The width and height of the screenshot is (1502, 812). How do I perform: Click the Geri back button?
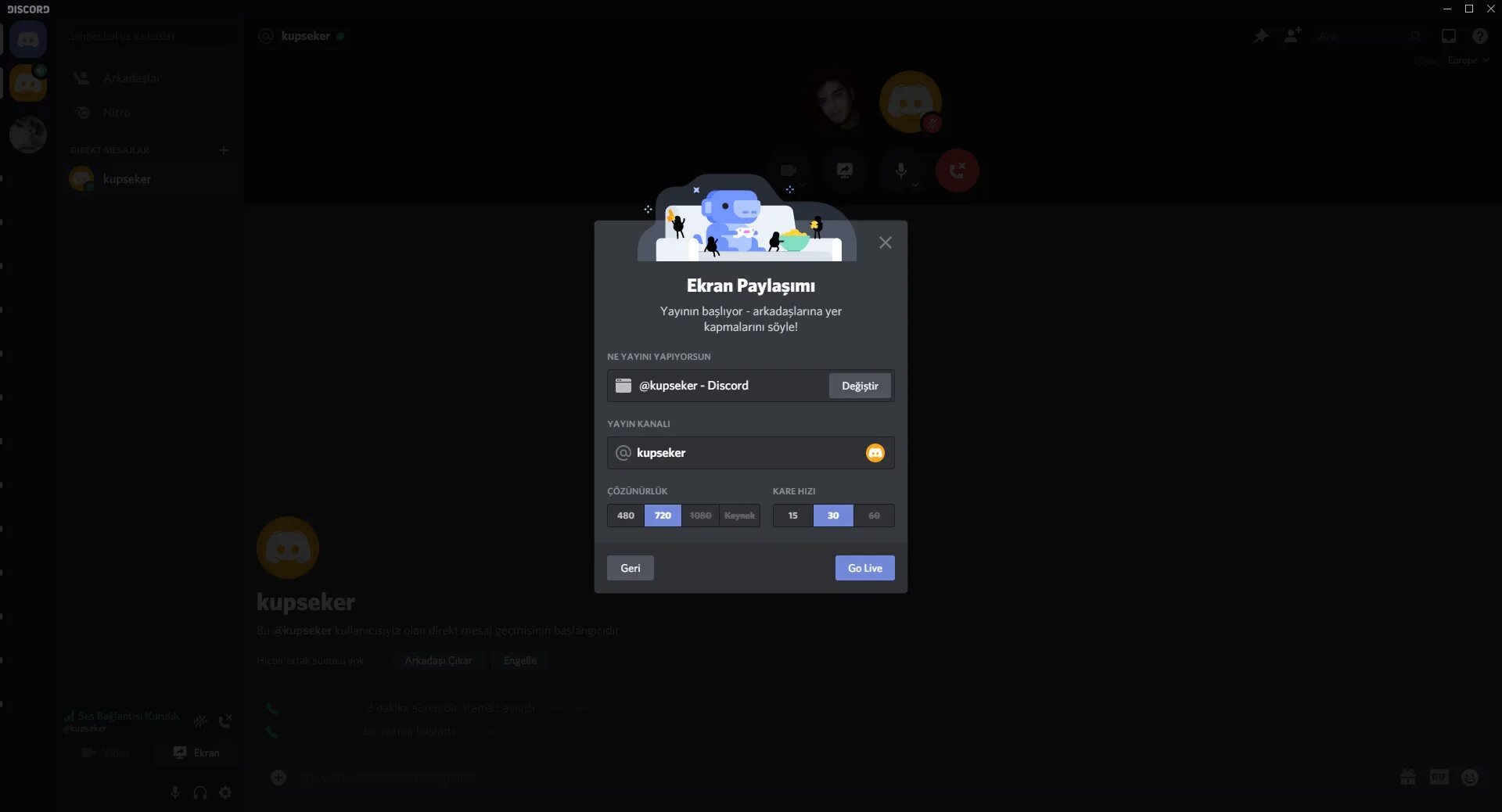[x=630, y=568]
